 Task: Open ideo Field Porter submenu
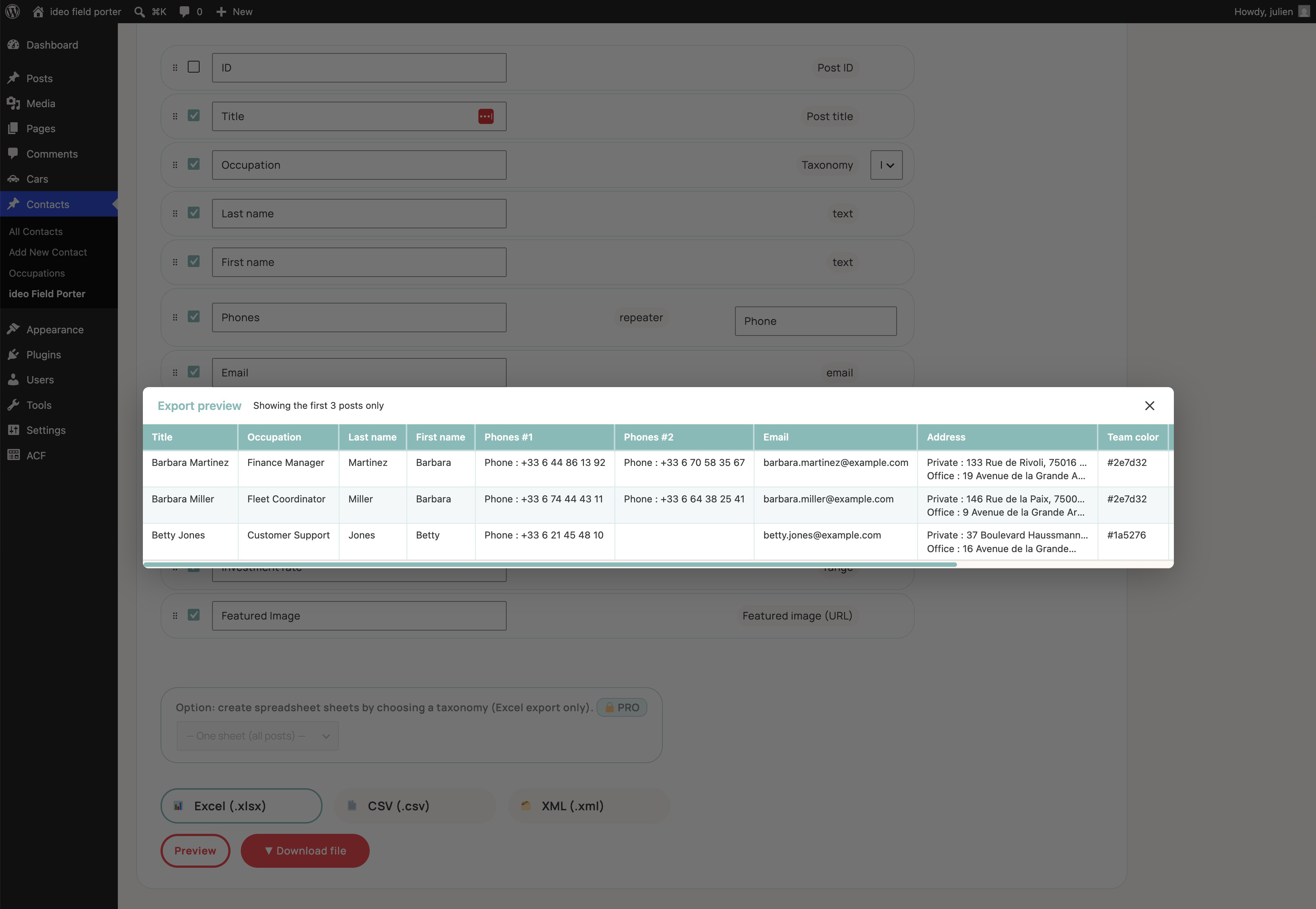point(47,294)
